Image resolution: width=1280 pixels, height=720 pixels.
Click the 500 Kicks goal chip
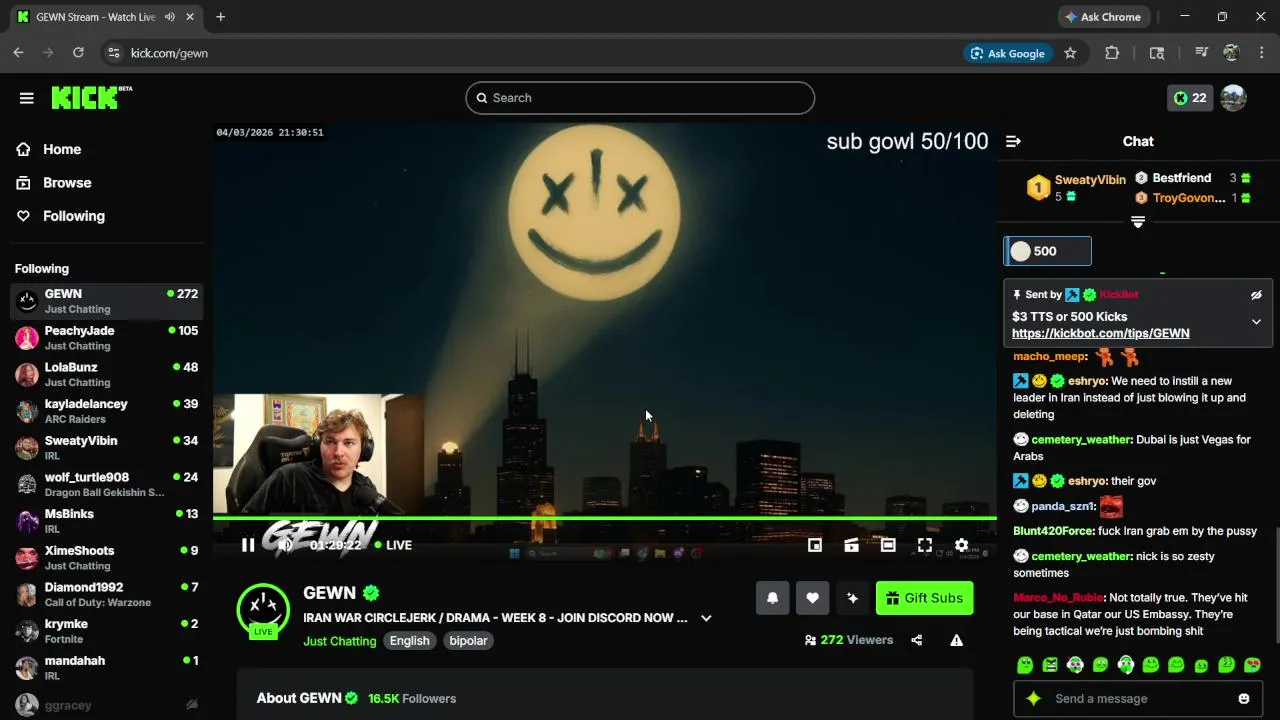tap(1047, 251)
